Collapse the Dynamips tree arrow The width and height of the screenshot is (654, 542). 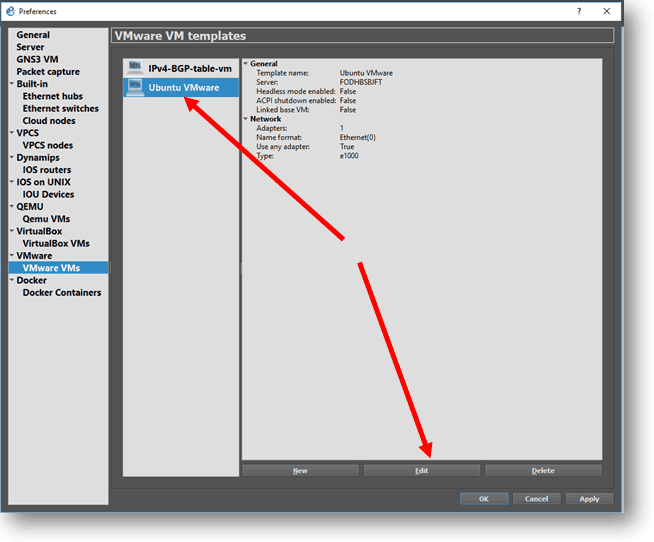point(12,157)
